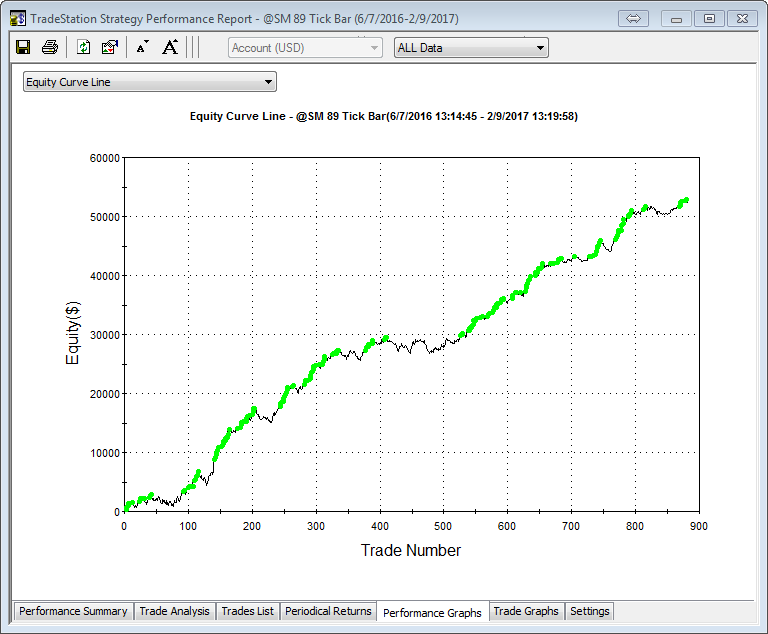Click the TradeStation app icon in title bar
The height and width of the screenshot is (634, 768).
click(17, 18)
